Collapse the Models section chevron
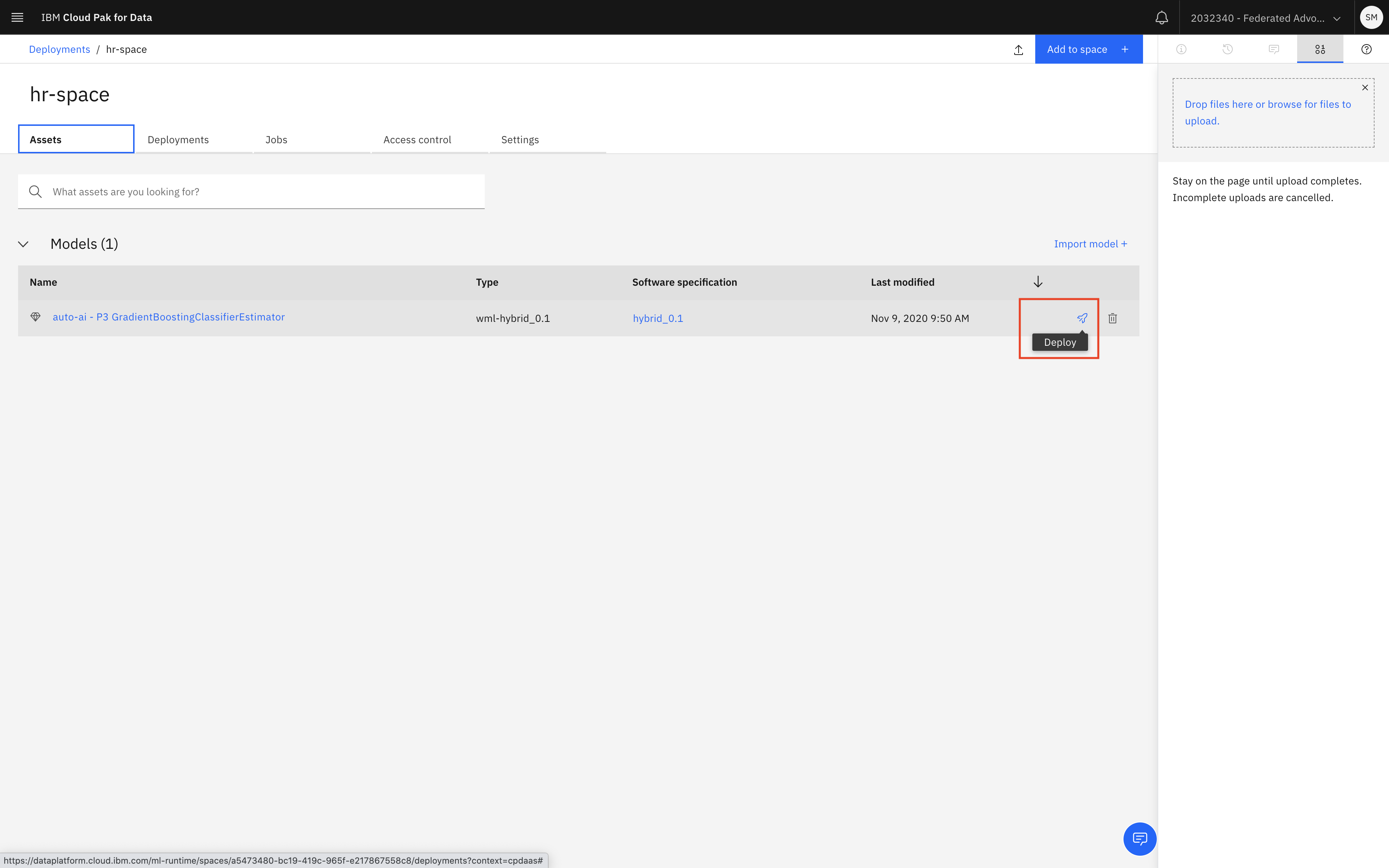Screen dimensions: 1389x868 tap(24, 244)
